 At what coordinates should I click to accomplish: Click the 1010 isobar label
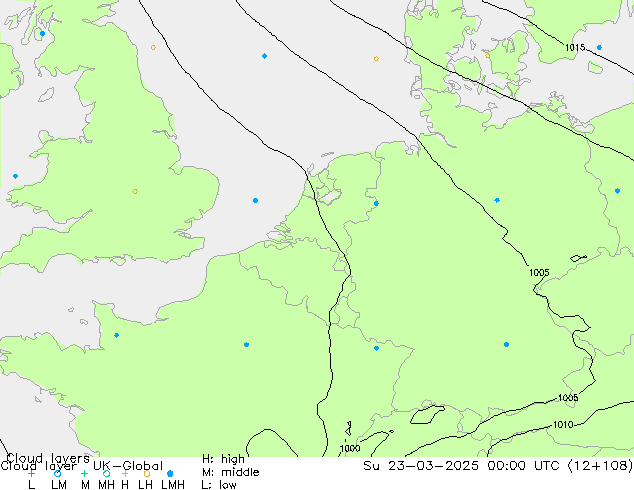pos(563,425)
